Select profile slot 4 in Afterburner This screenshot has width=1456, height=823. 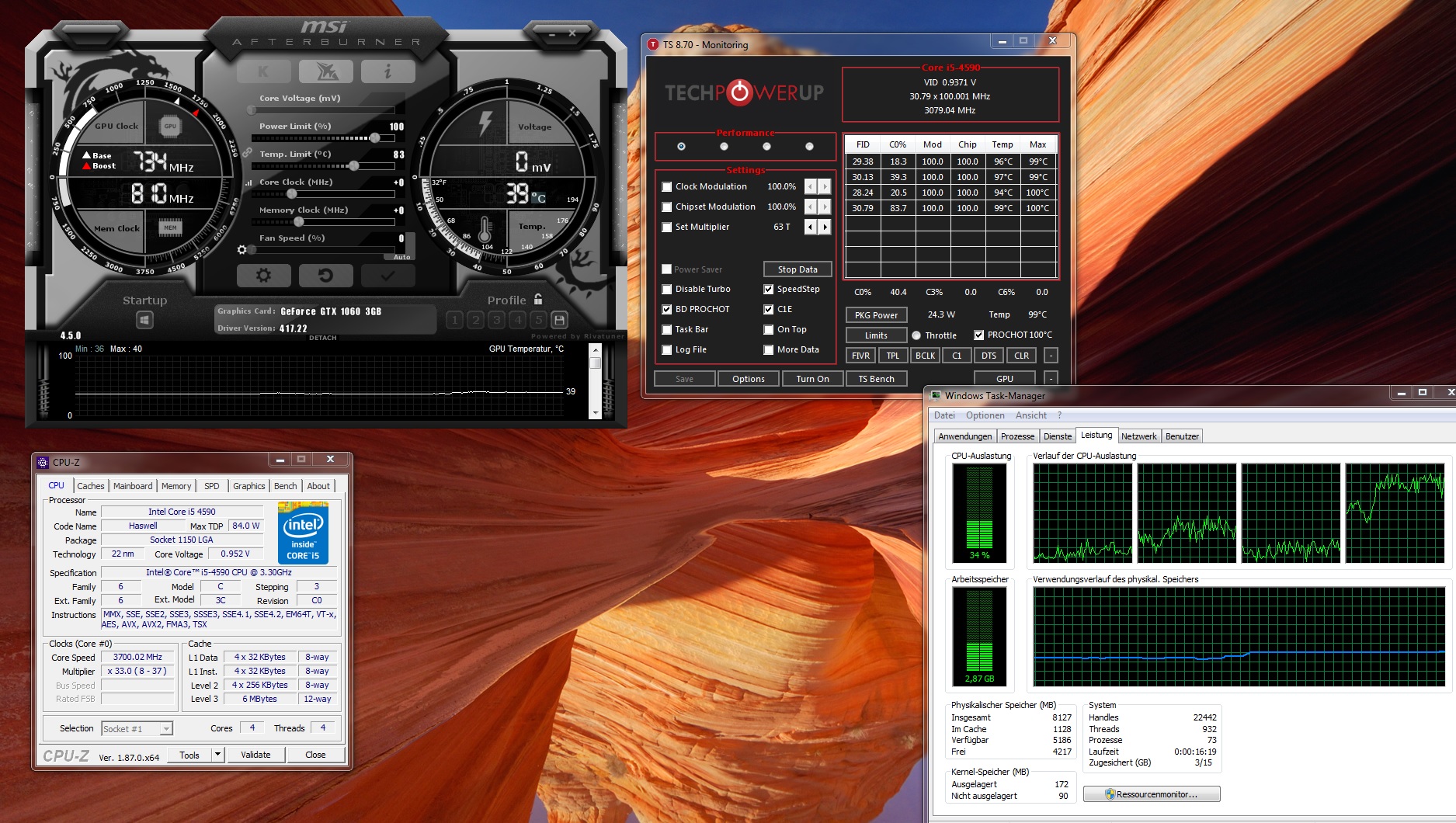(x=518, y=320)
